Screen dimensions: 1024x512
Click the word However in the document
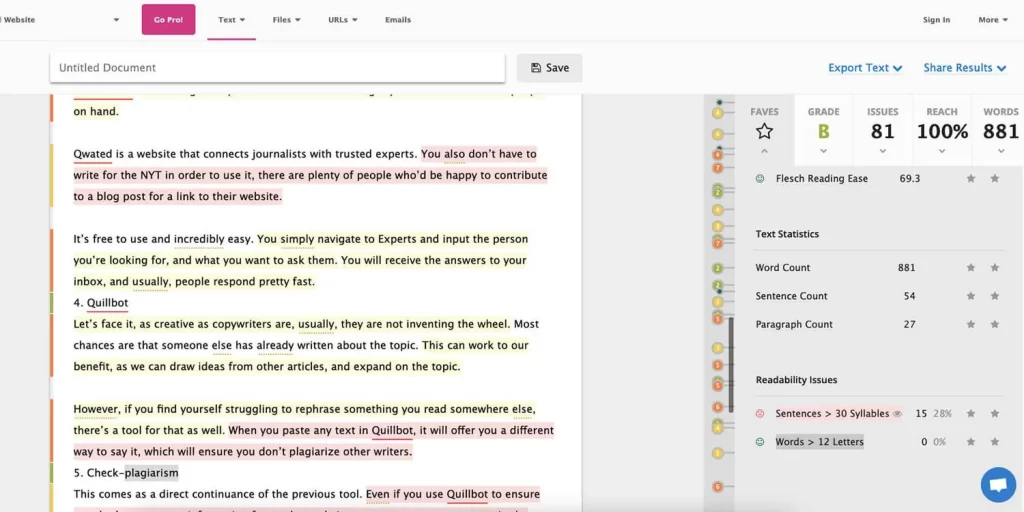[x=95, y=409]
